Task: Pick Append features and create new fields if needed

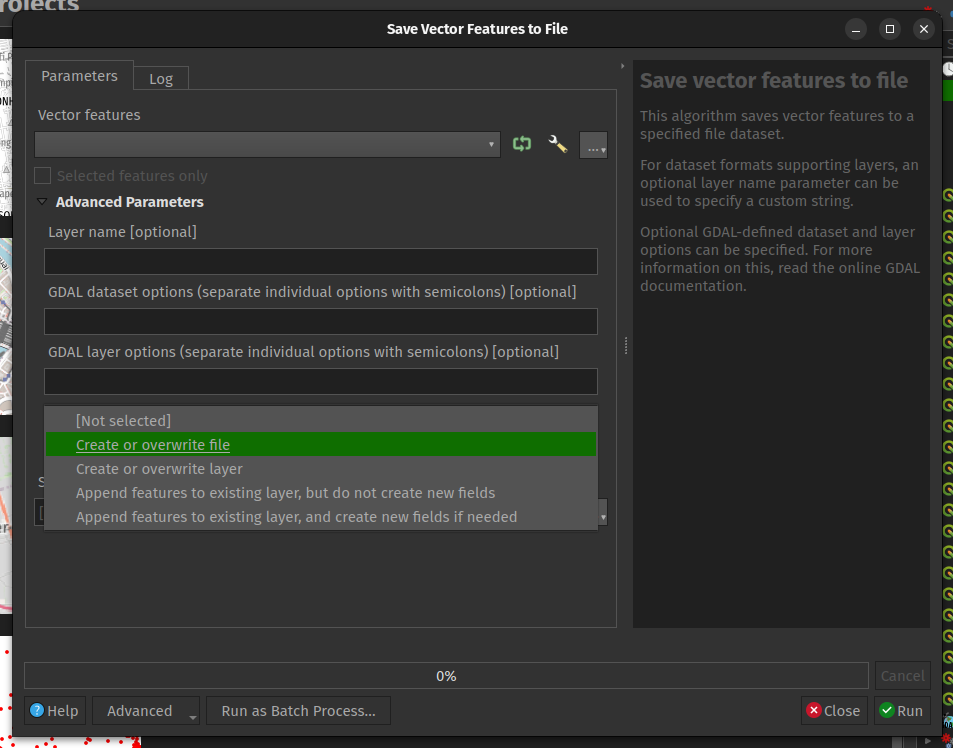Action: coord(296,517)
